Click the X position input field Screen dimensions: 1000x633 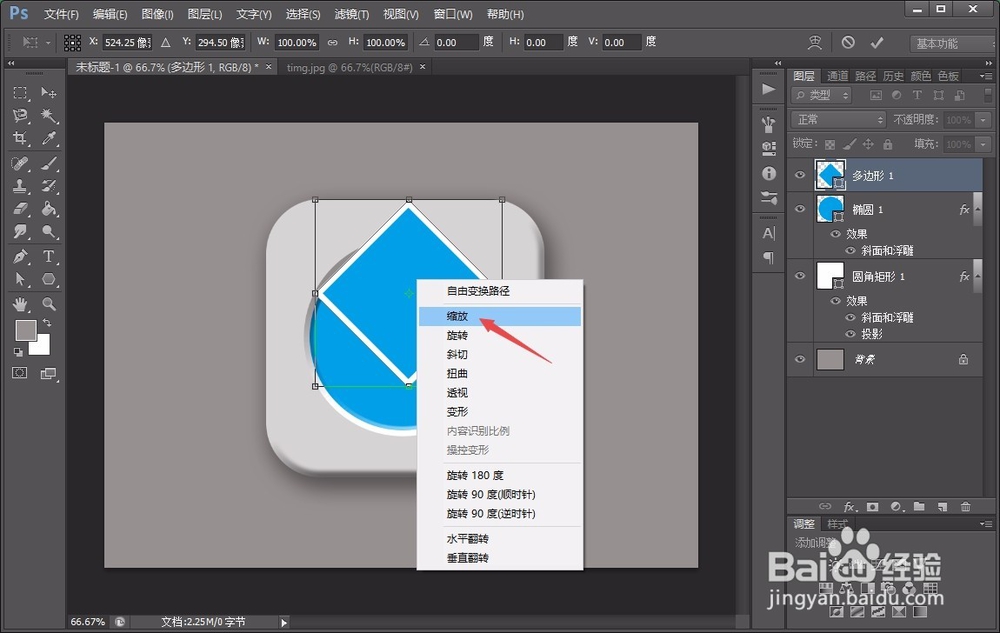point(128,42)
